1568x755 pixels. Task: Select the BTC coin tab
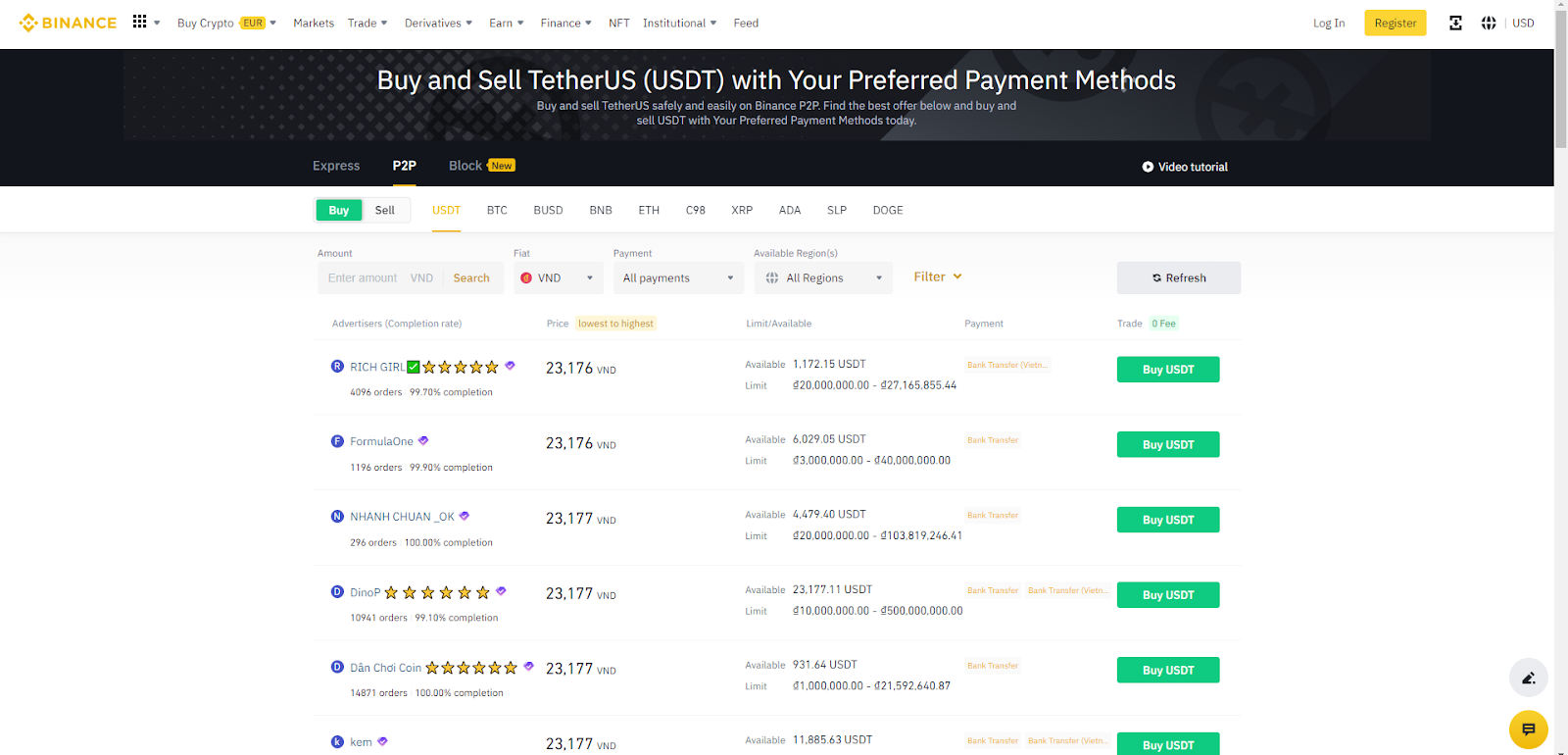tap(497, 210)
